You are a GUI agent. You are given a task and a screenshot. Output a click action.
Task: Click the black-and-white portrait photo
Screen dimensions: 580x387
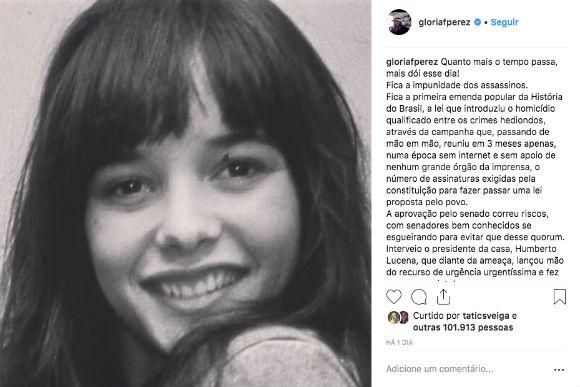185,194
